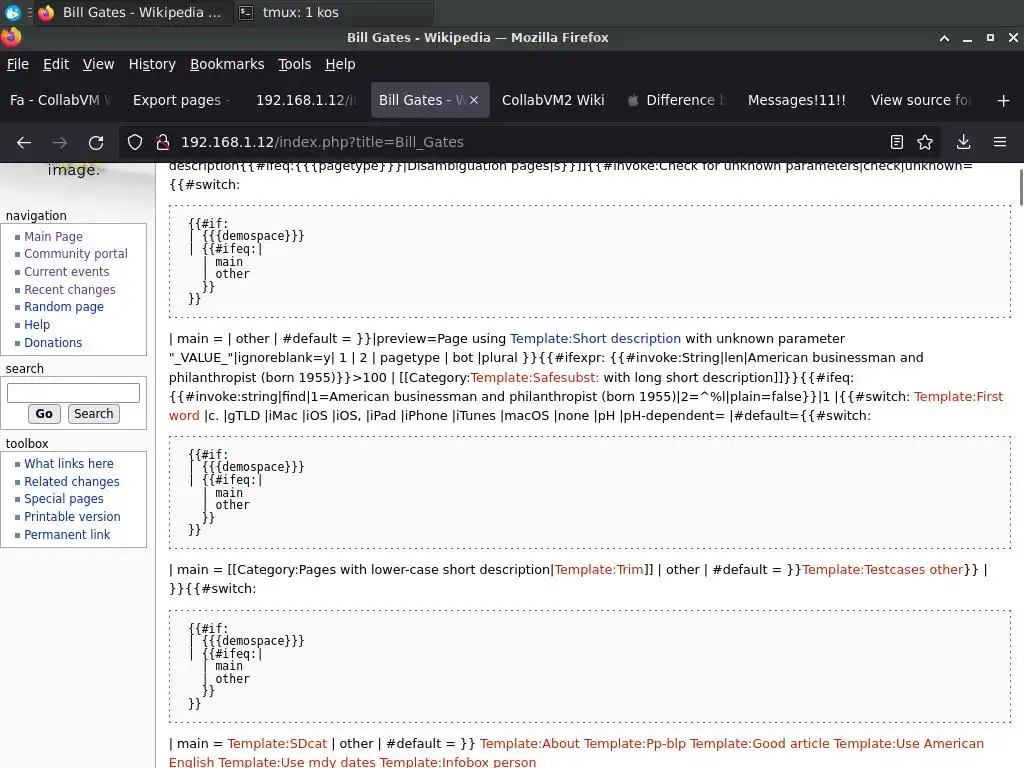Switch to Fa - CollabVM tab
Screen dimensions: 1024x768
point(60,100)
